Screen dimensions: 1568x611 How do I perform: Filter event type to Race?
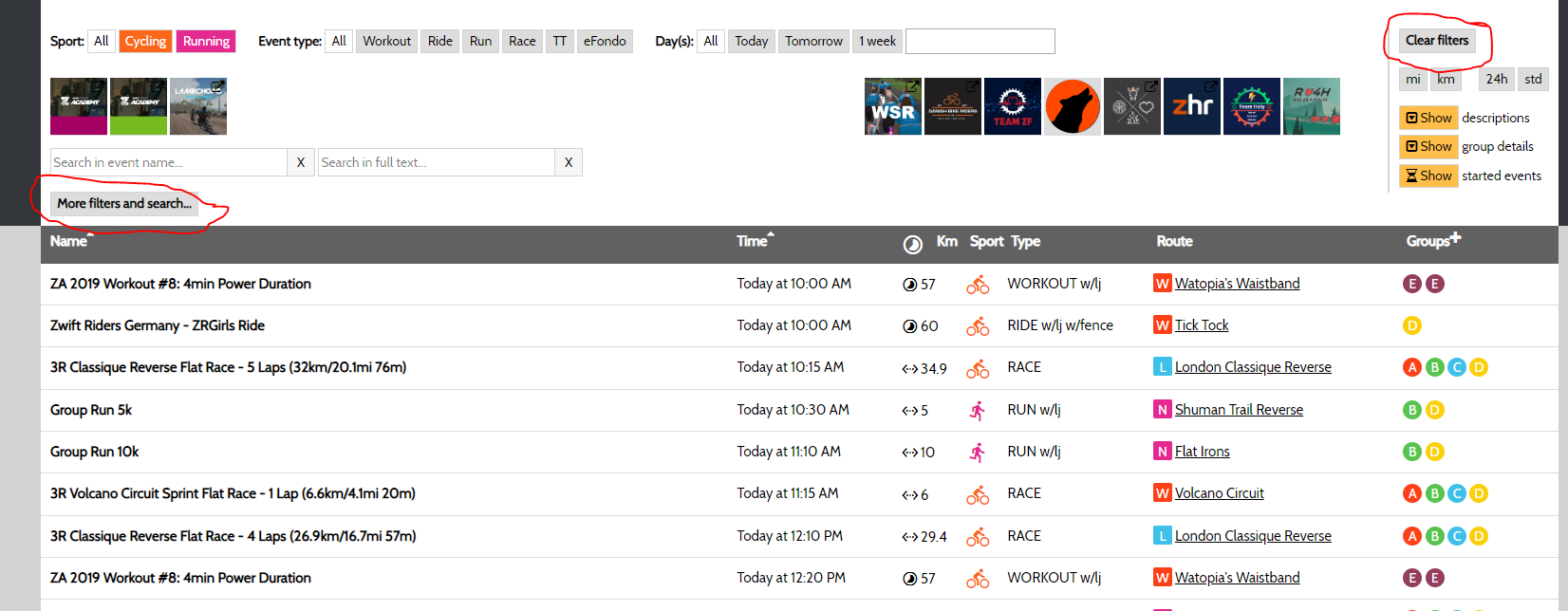tap(522, 41)
